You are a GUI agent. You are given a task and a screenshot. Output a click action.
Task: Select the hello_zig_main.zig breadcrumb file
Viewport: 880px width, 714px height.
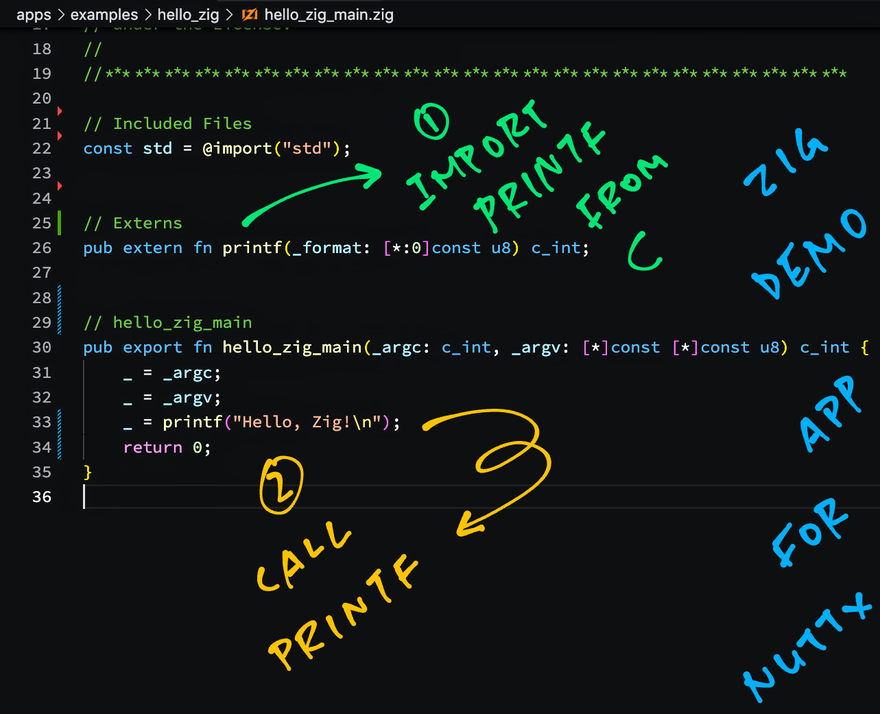tap(331, 15)
